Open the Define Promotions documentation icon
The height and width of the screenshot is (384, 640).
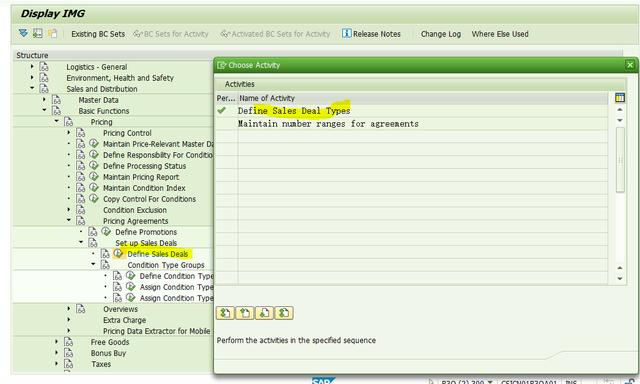coord(93,232)
